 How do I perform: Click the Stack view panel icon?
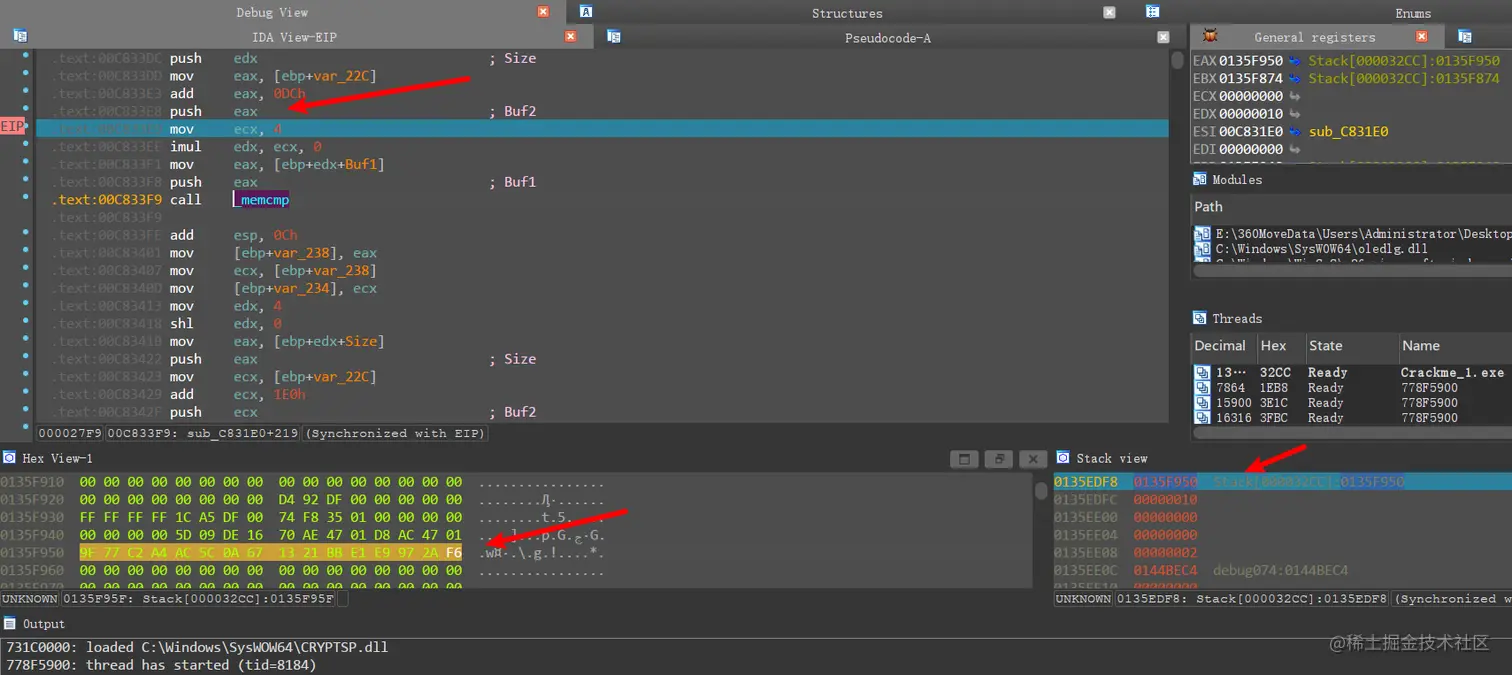click(x=1063, y=458)
